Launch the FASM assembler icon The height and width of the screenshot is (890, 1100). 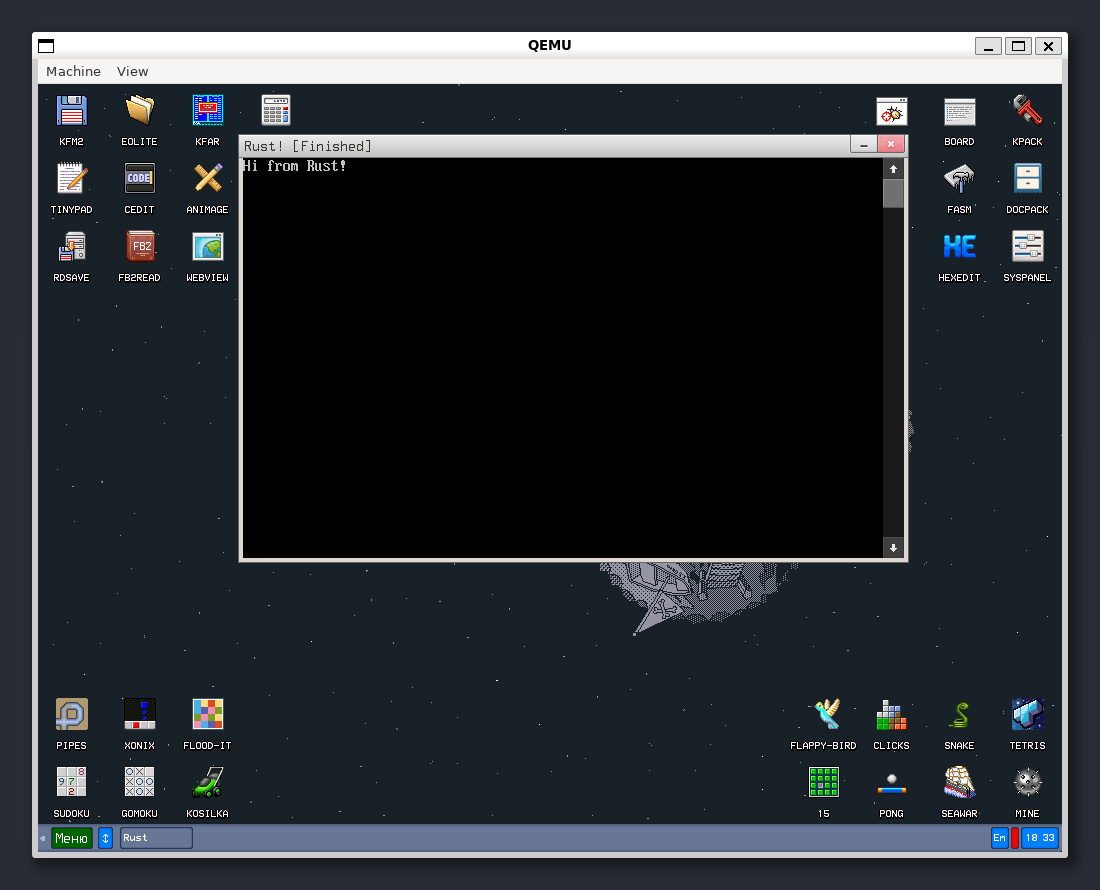click(x=959, y=179)
